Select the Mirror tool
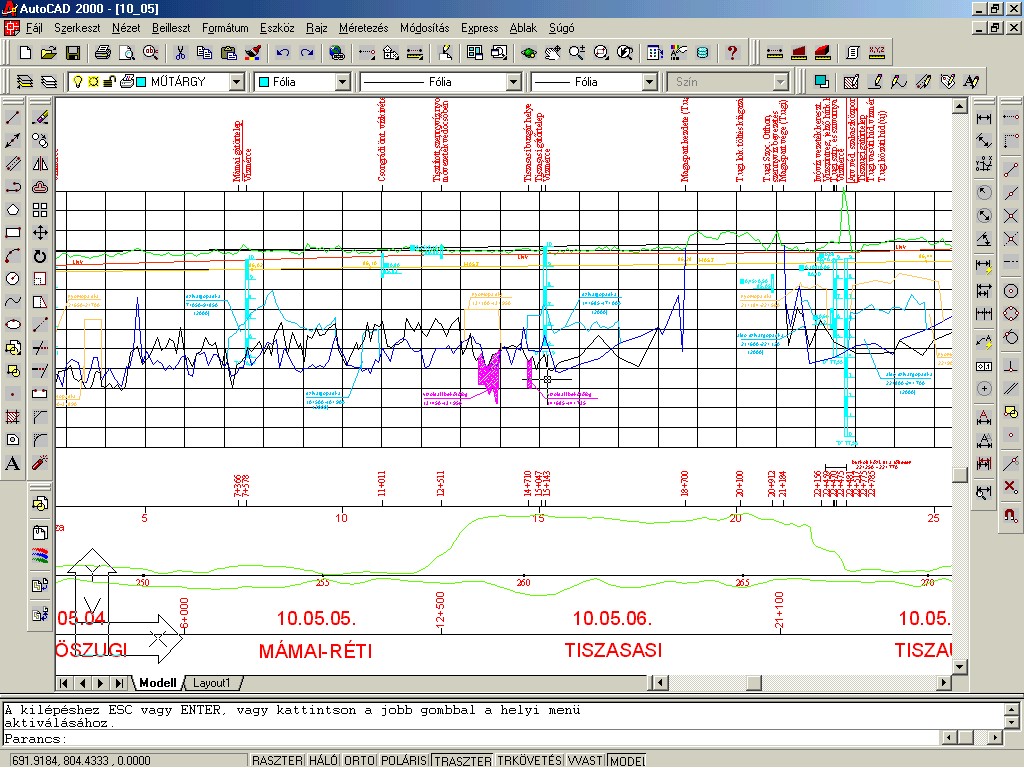 tap(40, 163)
